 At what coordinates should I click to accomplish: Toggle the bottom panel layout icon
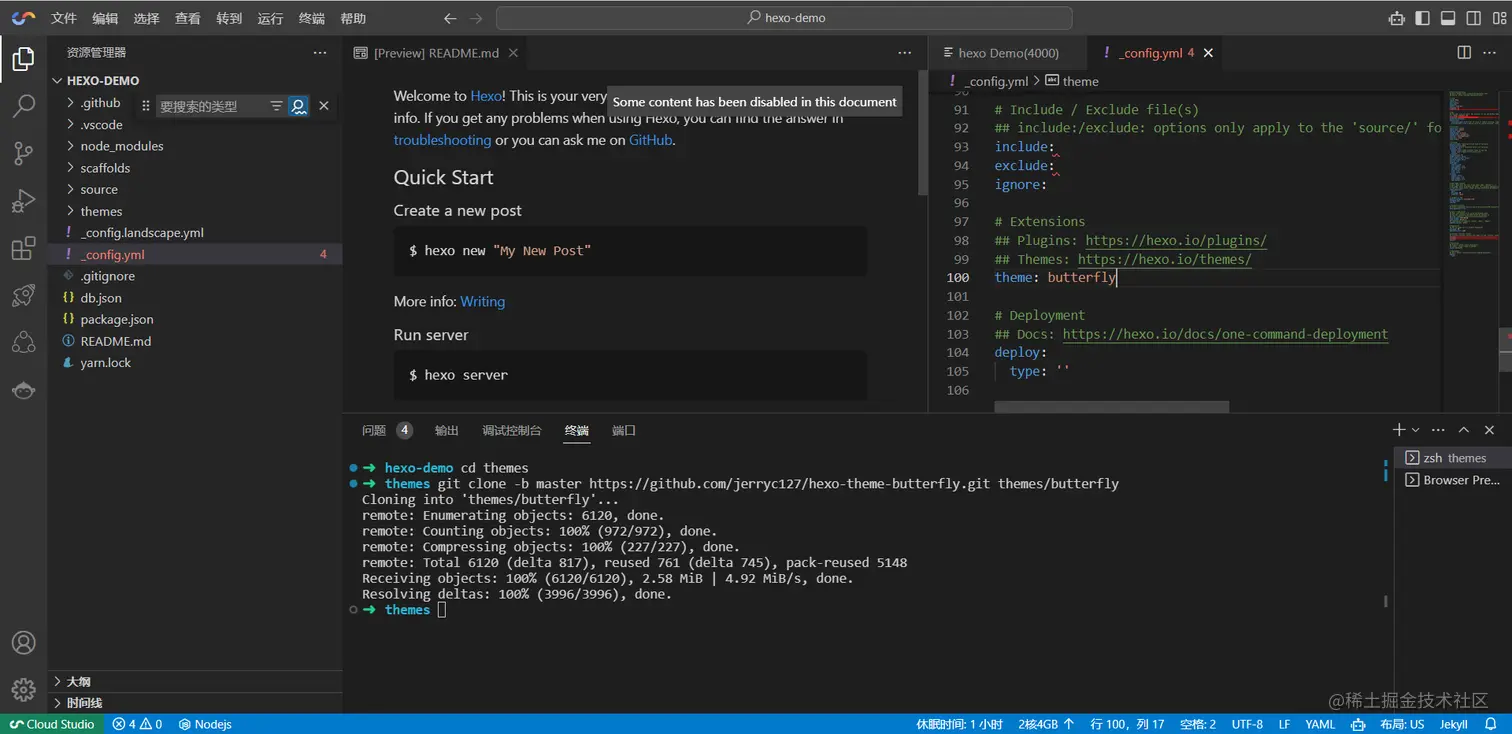(1448, 18)
